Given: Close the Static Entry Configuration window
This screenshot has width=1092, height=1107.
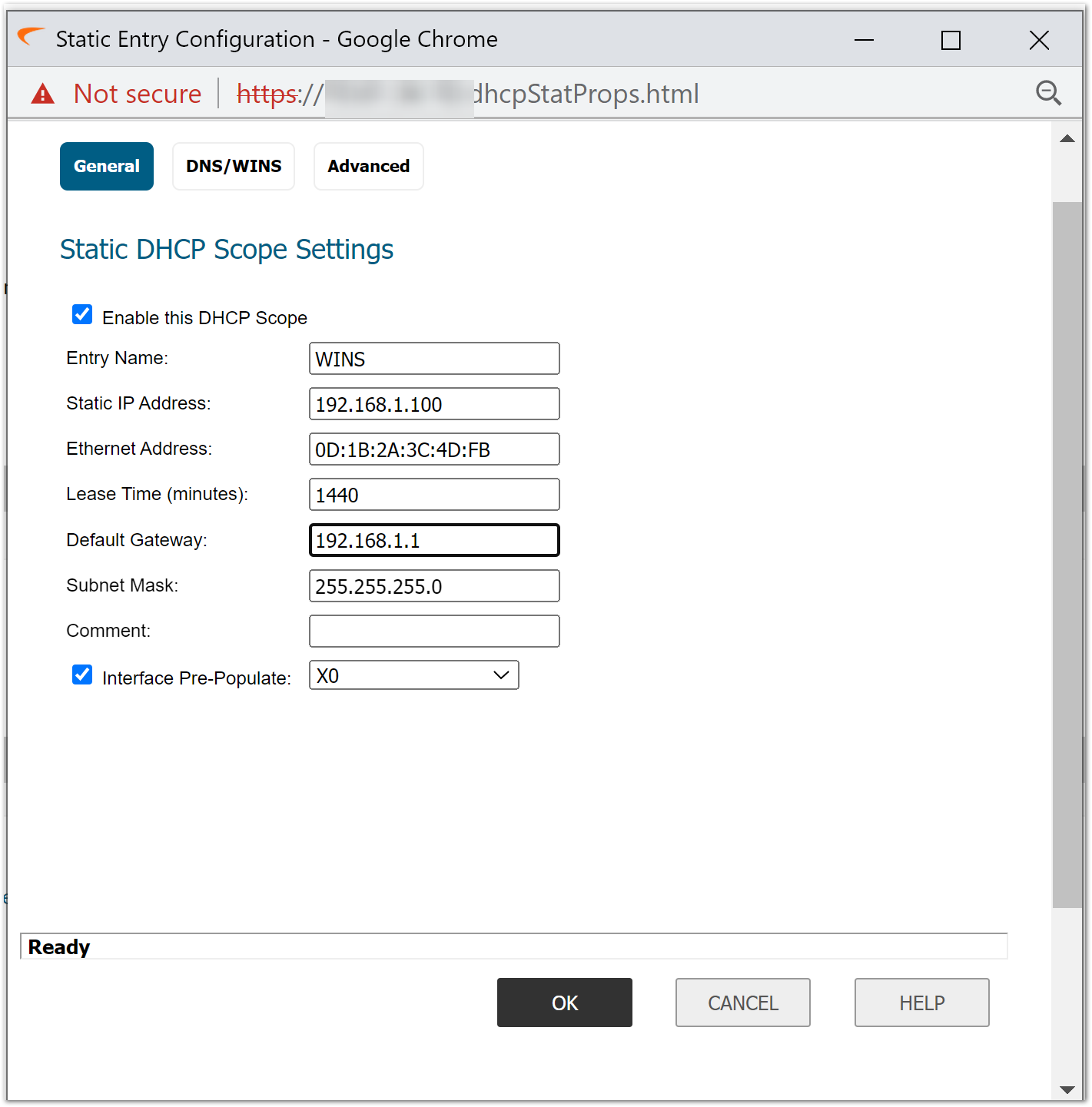Looking at the screenshot, I should pos(1039,40).
